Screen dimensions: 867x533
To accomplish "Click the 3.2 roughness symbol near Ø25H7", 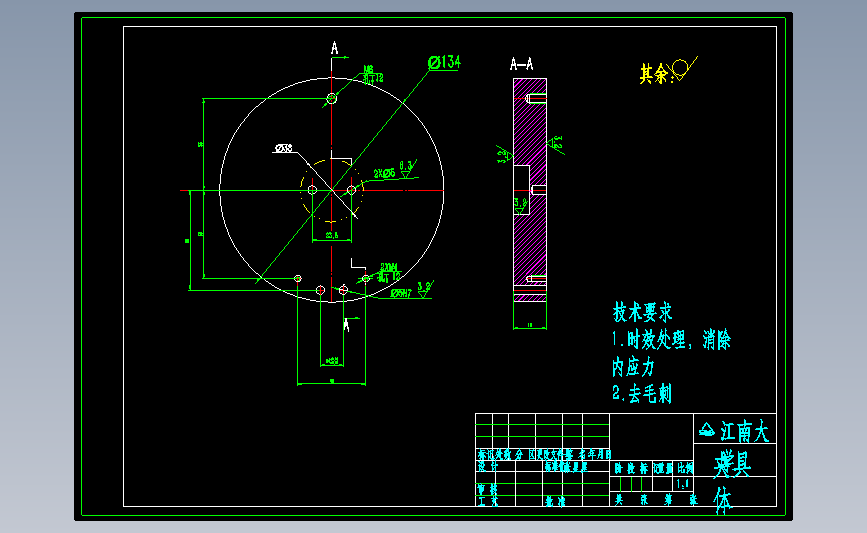I will click(424, 289).
